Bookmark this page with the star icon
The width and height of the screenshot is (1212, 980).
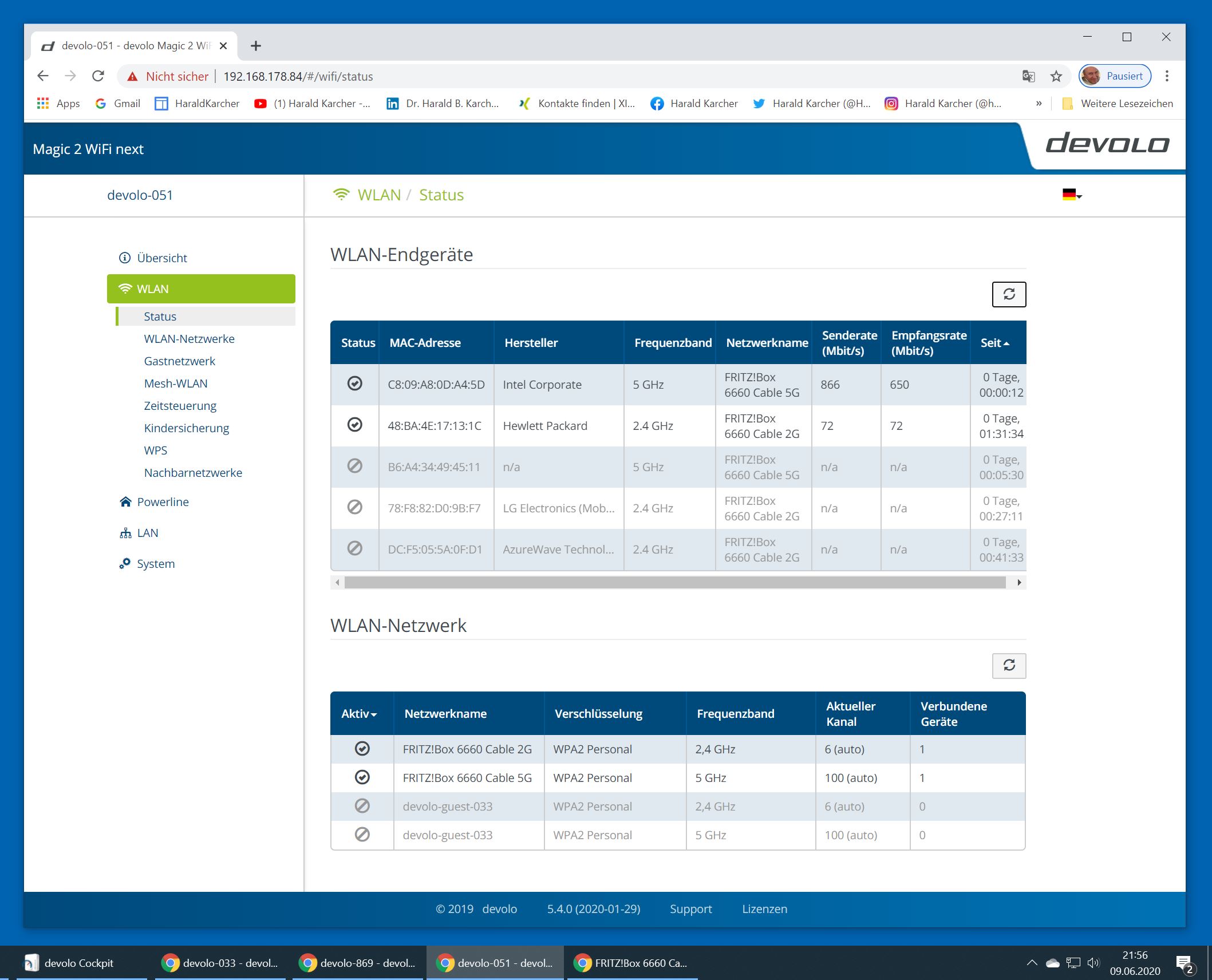[1056, 76]
